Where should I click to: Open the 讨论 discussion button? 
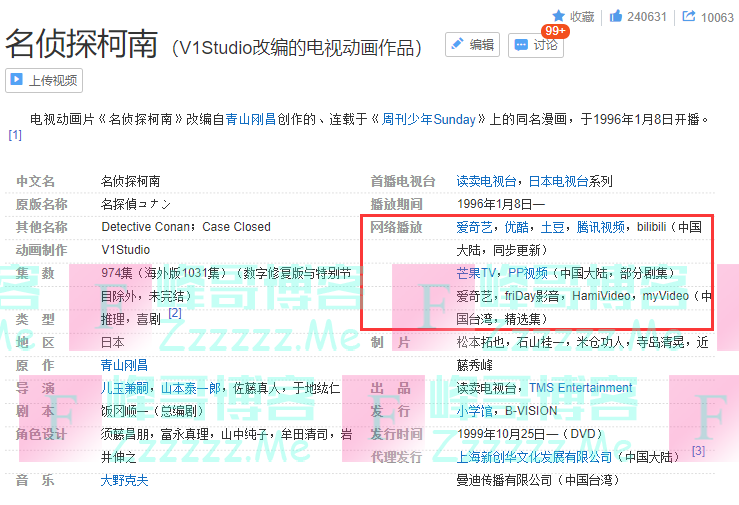[x=535, y=45]
